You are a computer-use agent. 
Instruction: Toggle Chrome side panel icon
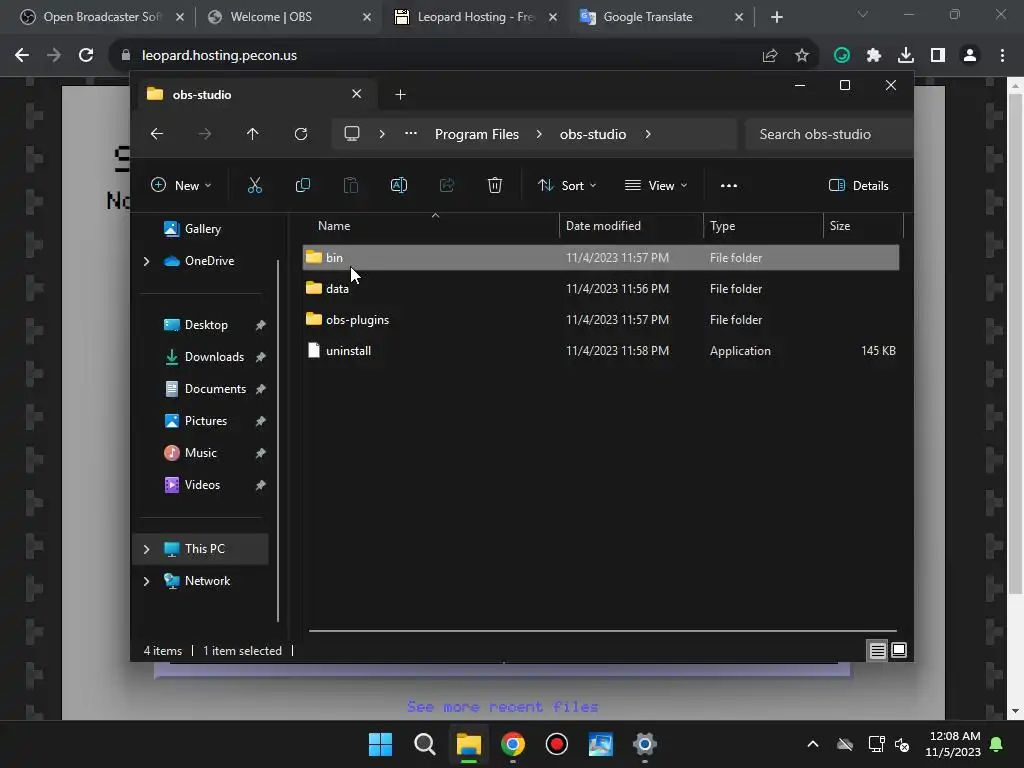(938, 56)
